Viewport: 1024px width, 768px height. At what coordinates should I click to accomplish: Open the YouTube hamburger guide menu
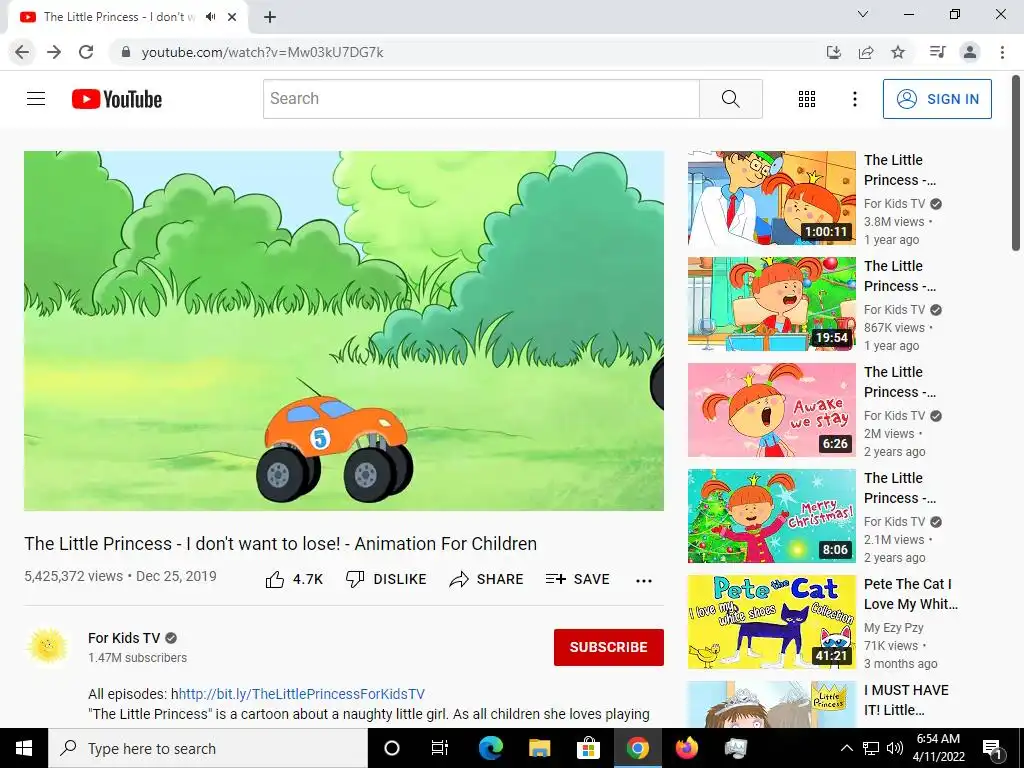click(x=36, y=99)
